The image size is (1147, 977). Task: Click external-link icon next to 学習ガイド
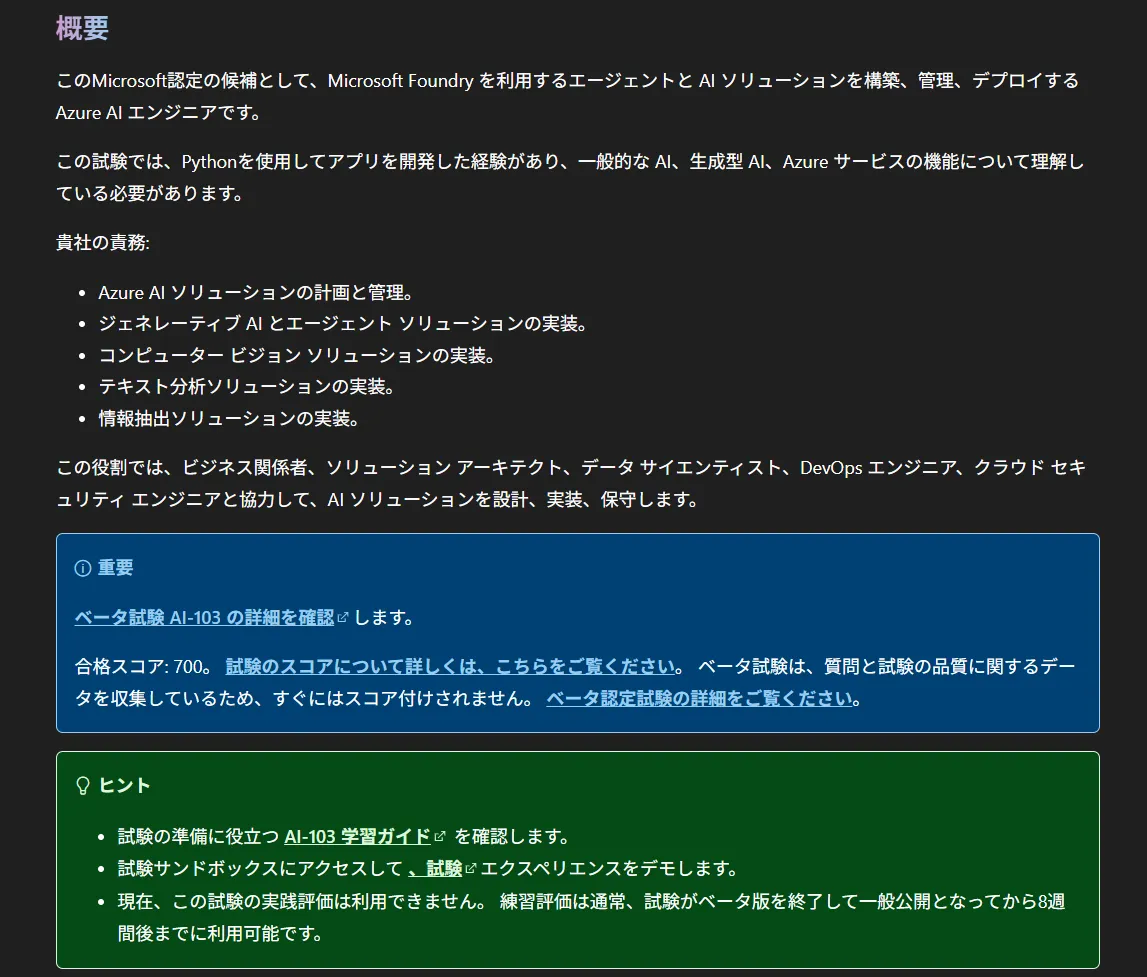[x=440, y=836]
